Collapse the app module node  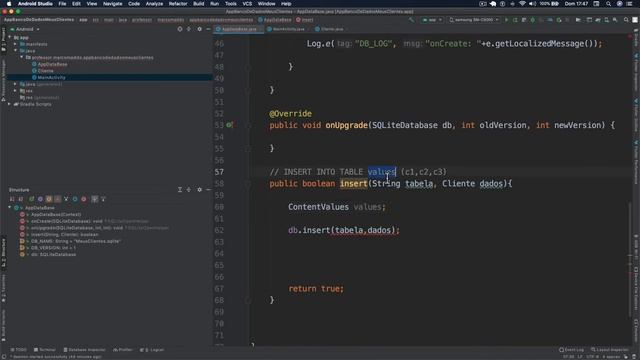pyautogui.click(x=9, y=38)
